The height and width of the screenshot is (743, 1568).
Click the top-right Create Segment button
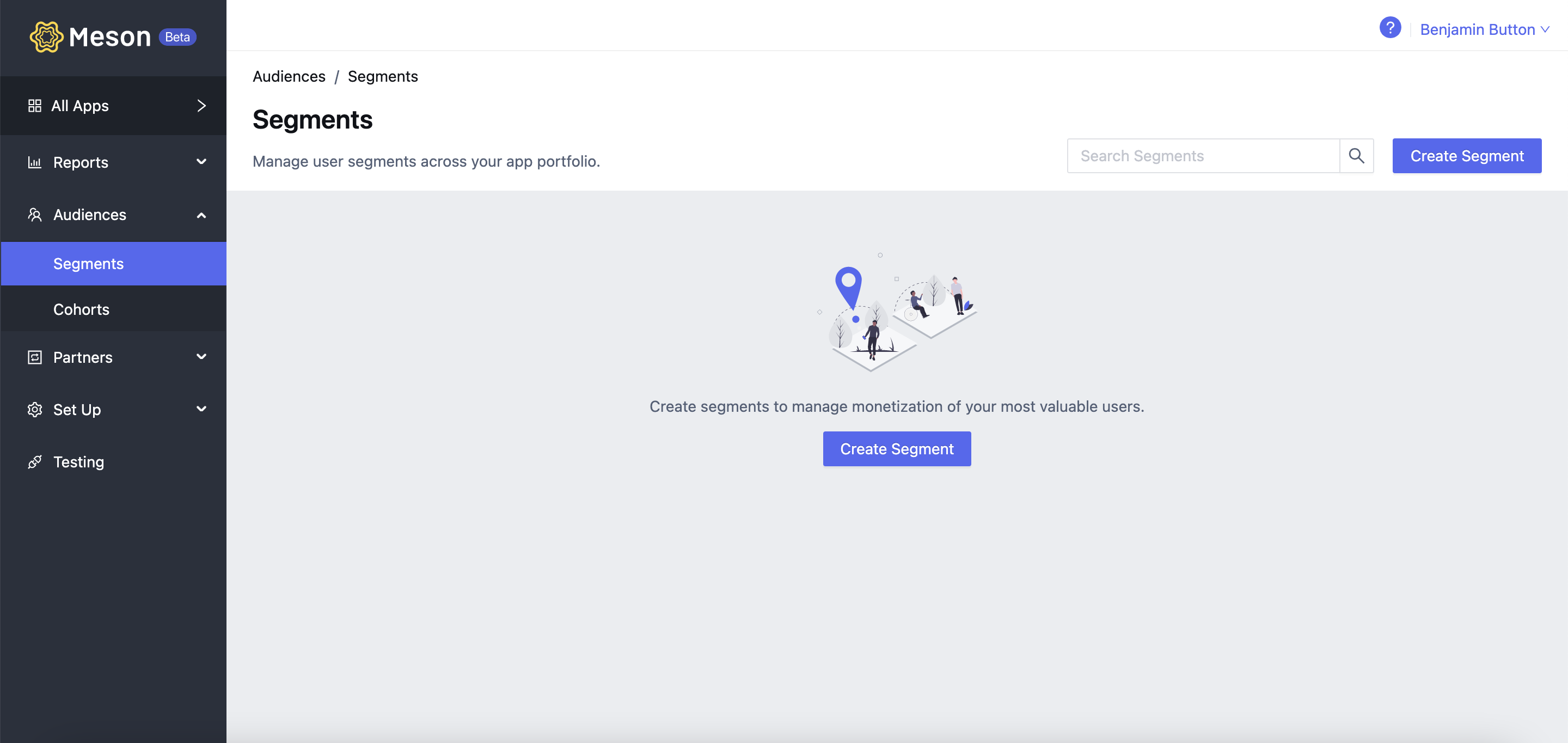point(1466,156)
